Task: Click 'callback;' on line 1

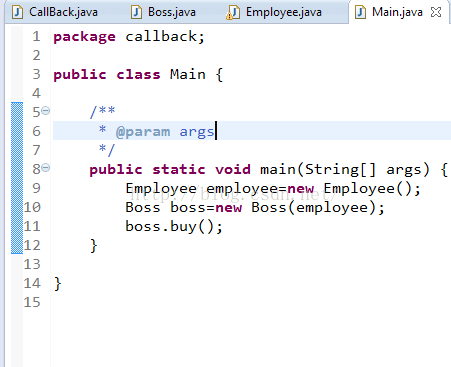Action: [x=165, y=36]
